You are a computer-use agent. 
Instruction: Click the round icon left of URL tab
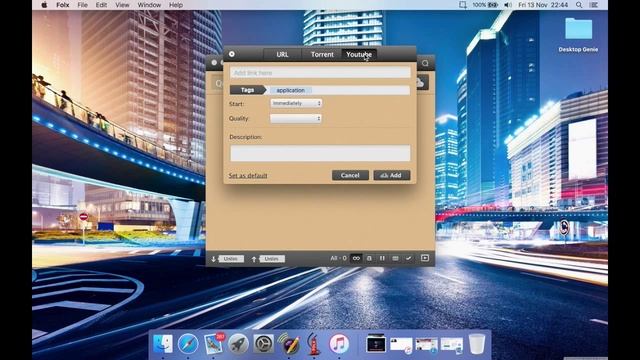coord(231,54)
